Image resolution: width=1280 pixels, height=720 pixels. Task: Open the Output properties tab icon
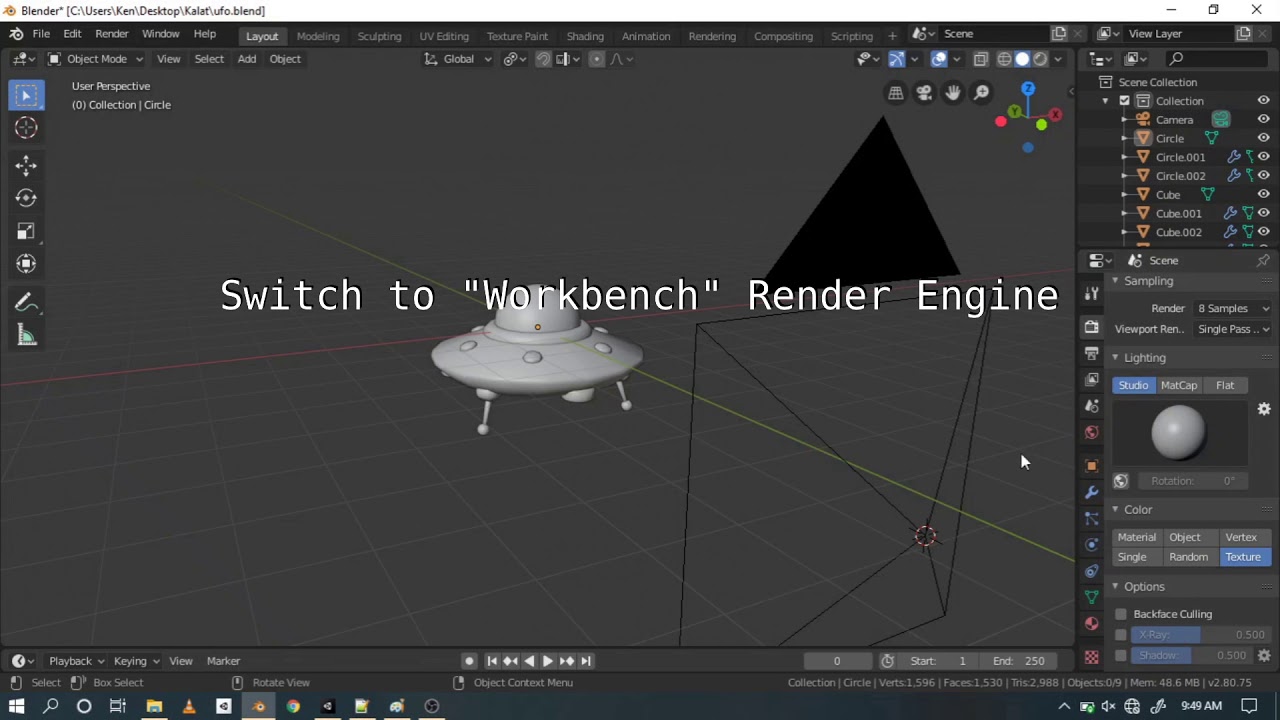pos(1092,354)
